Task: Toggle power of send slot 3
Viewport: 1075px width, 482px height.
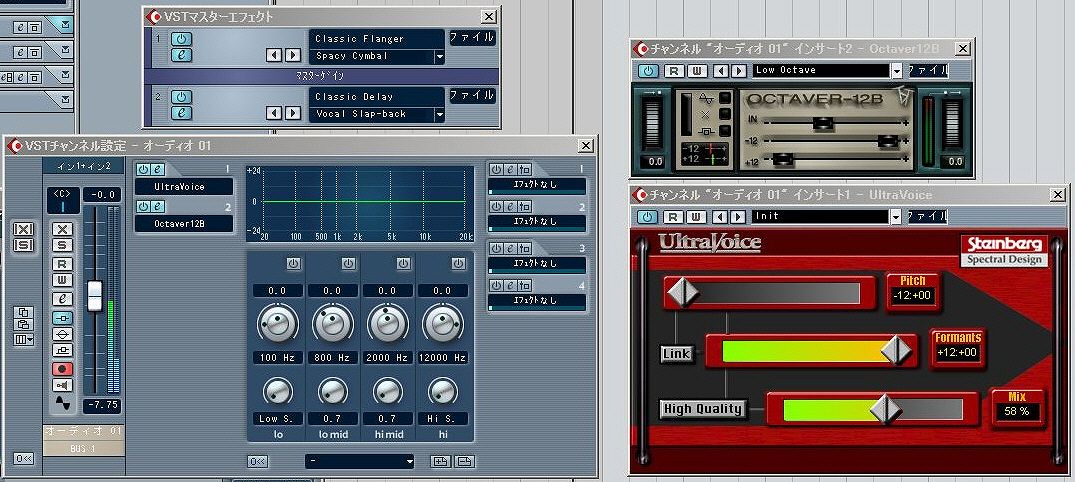Action: (x=495, y=248)
